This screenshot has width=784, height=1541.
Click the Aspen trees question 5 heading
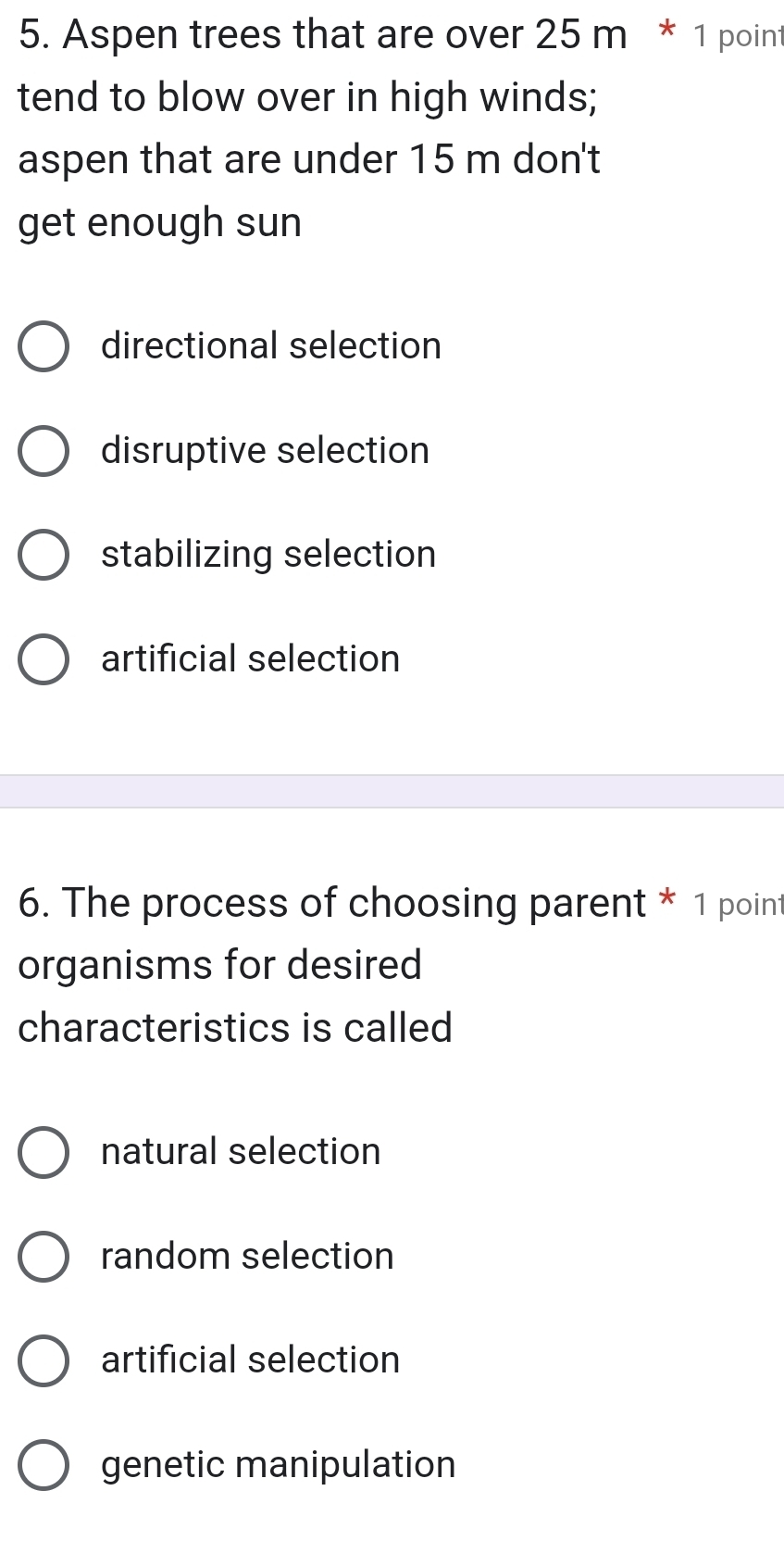[x=322, y=129]
